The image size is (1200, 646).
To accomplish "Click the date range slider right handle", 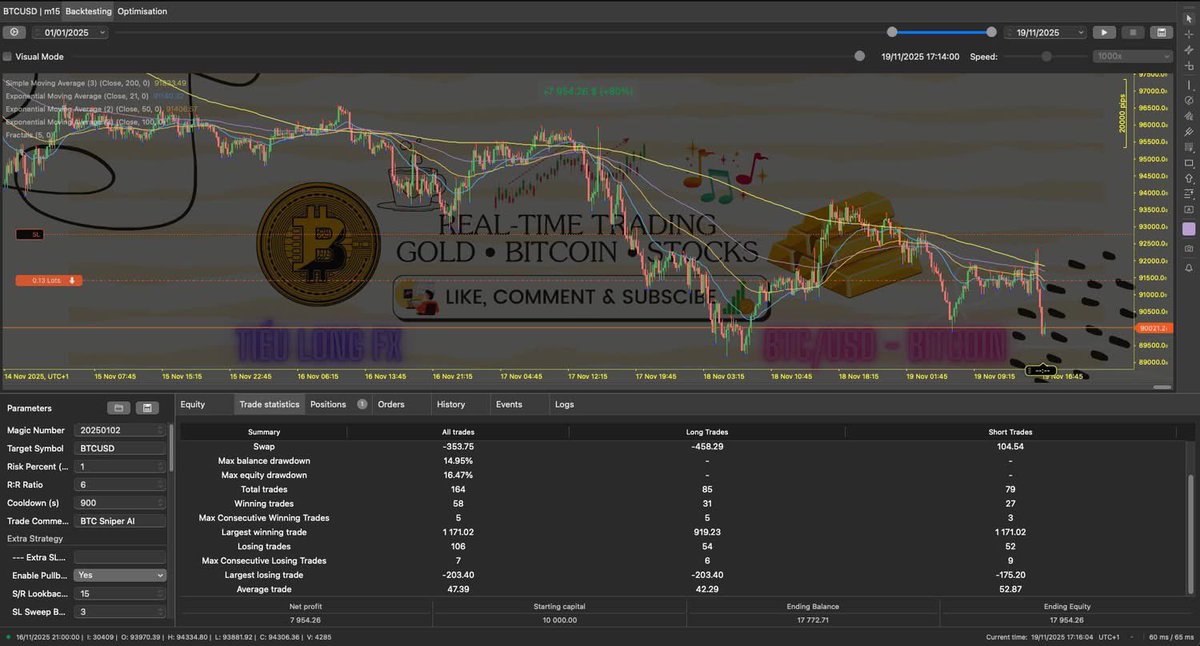I will point(992,32).
